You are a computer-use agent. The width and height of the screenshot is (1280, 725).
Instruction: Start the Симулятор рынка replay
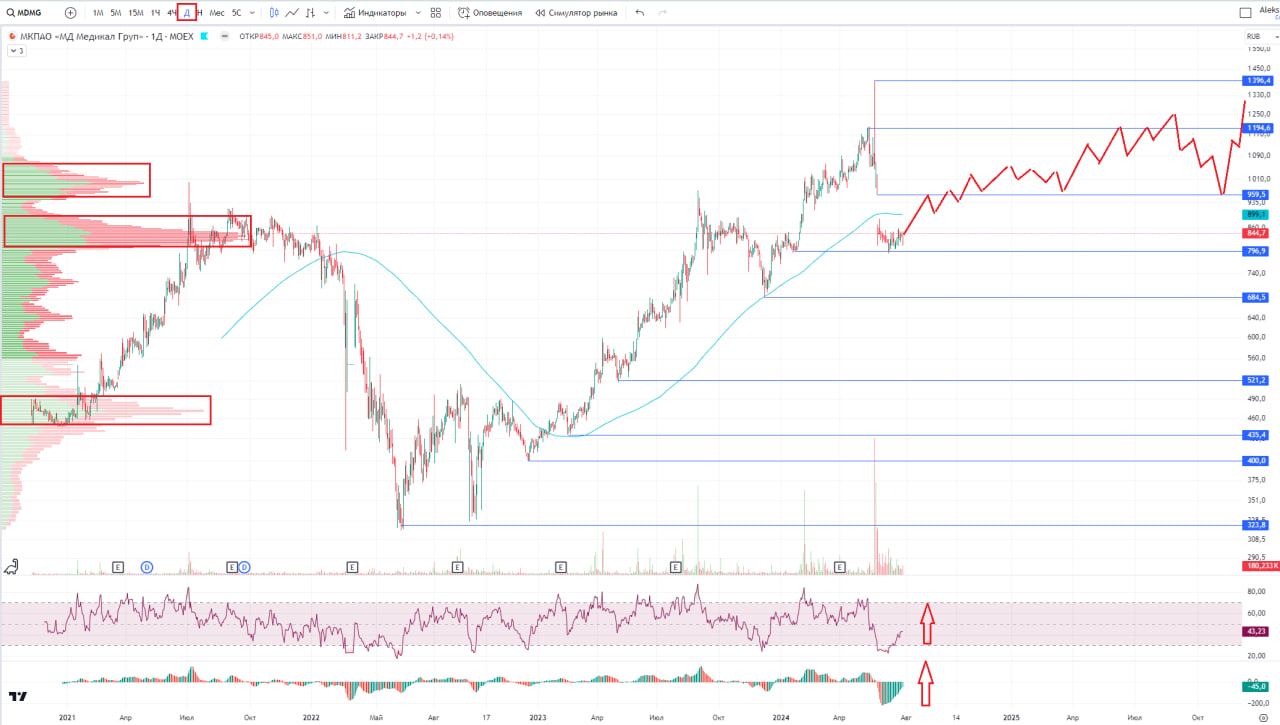pyautogui.click(x=575, y=13)
